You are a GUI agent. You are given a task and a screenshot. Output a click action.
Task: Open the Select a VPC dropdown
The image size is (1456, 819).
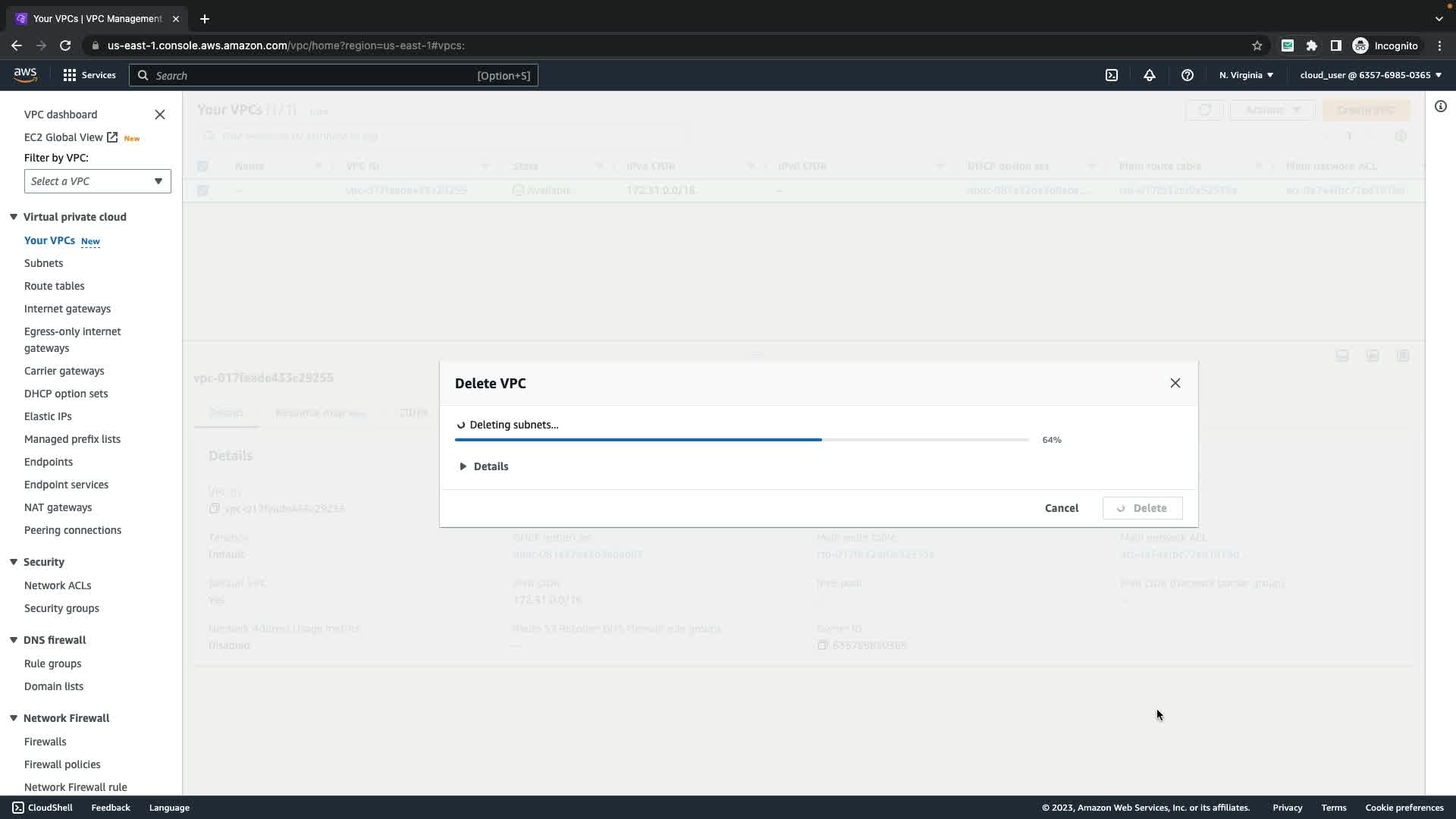tap(97, 181)
